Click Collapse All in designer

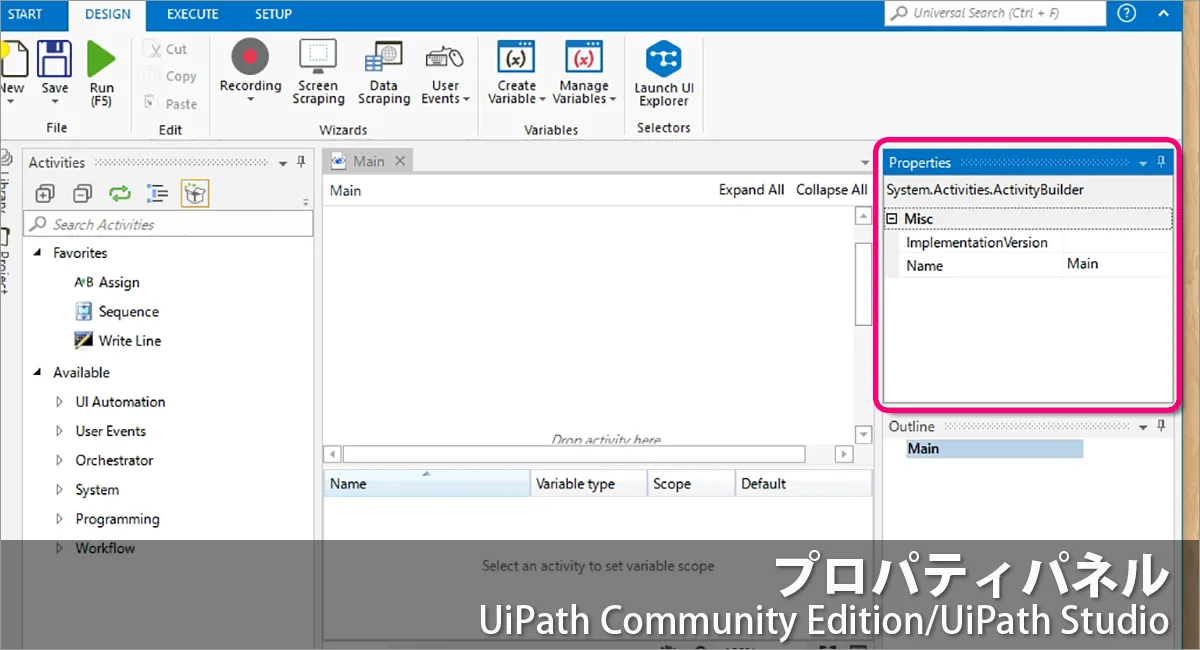831,190
